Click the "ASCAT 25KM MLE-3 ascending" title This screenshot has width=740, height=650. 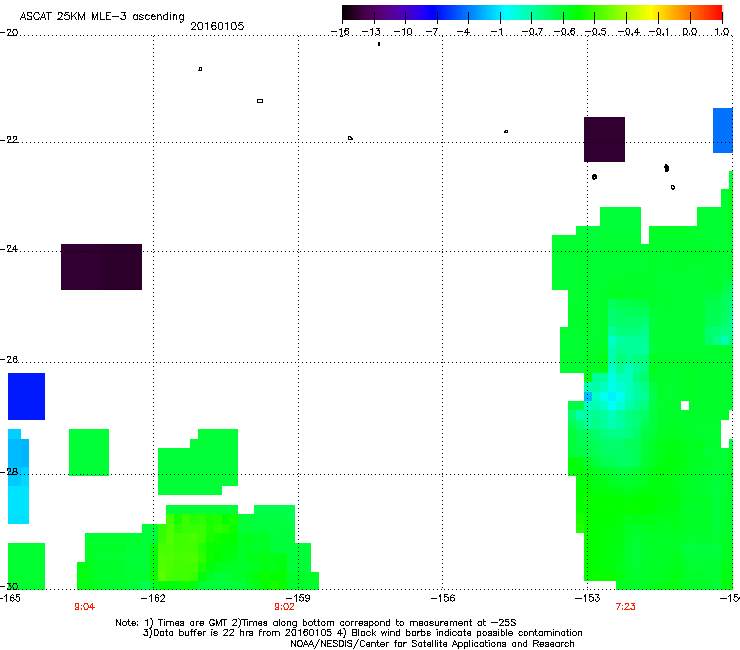pyautogui.click(x=102, y=17)
